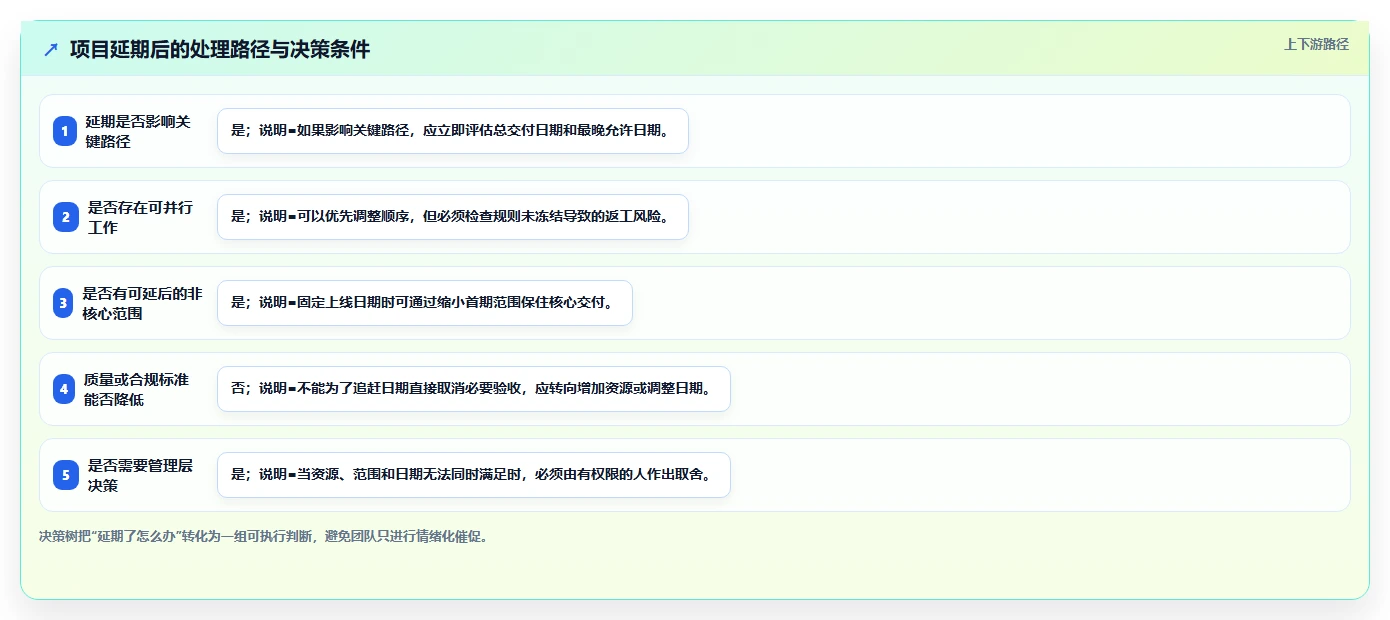
Task: Select step badge number 4
Action: tap(65, 389)
